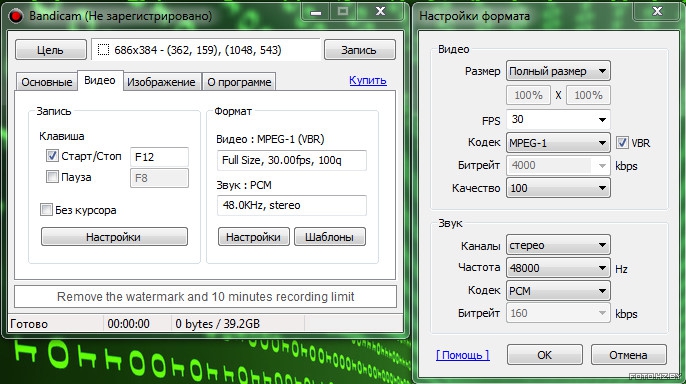The image size is (686, 384).
Task: Click the Звук : PCM label
Action: pos(244,185)
